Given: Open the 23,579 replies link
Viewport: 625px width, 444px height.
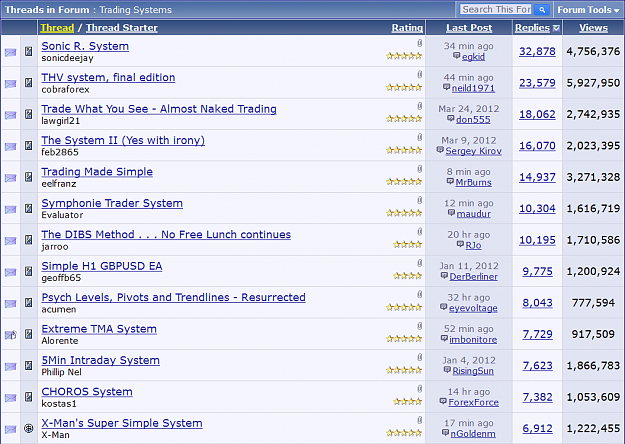Looking at the screenshot, I should (537, 83).
